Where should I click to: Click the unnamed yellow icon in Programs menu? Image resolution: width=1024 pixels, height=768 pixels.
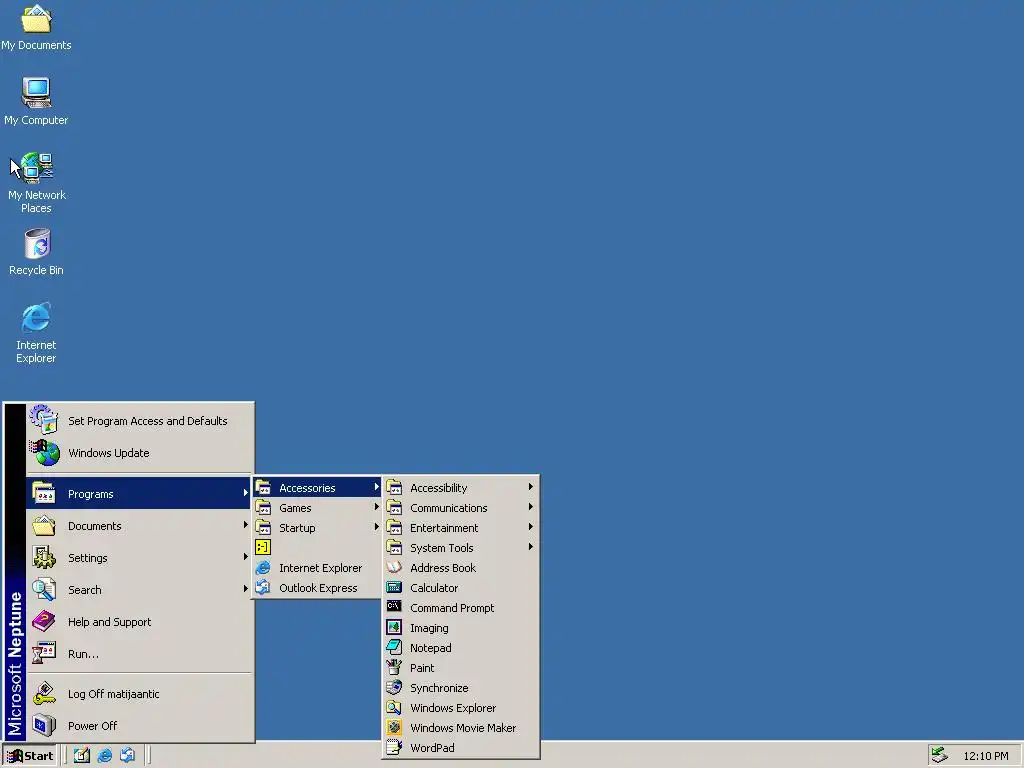click(263, 547)
